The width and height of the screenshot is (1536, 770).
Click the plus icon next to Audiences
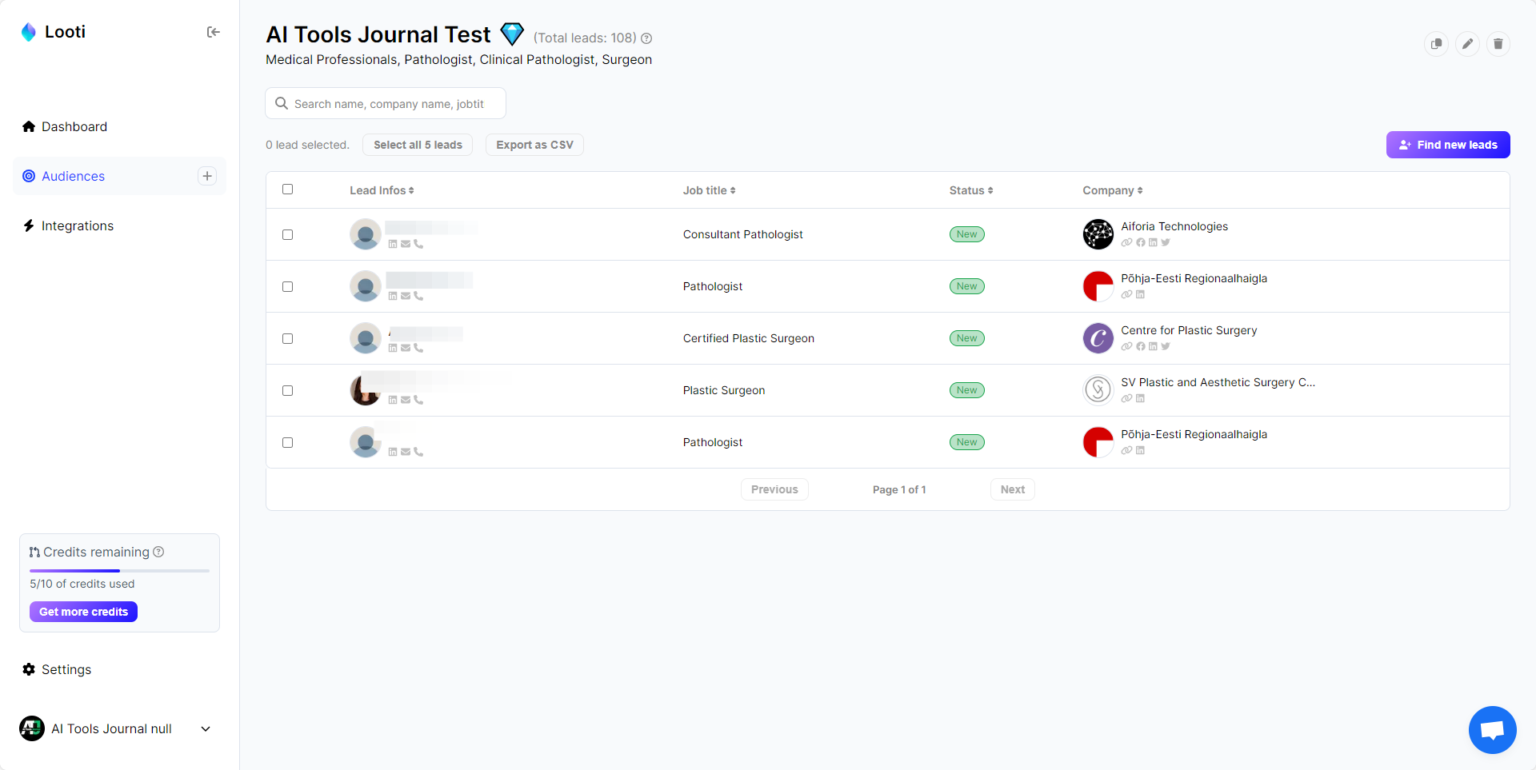click(x=207, y=175)
